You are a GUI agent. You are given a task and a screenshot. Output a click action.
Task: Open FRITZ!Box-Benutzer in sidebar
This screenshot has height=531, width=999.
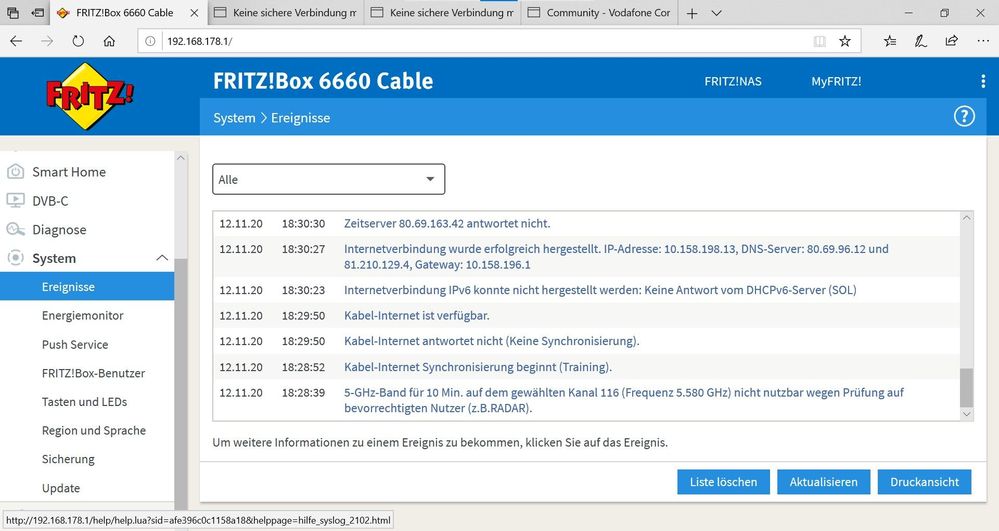click(x=94, y=373)
